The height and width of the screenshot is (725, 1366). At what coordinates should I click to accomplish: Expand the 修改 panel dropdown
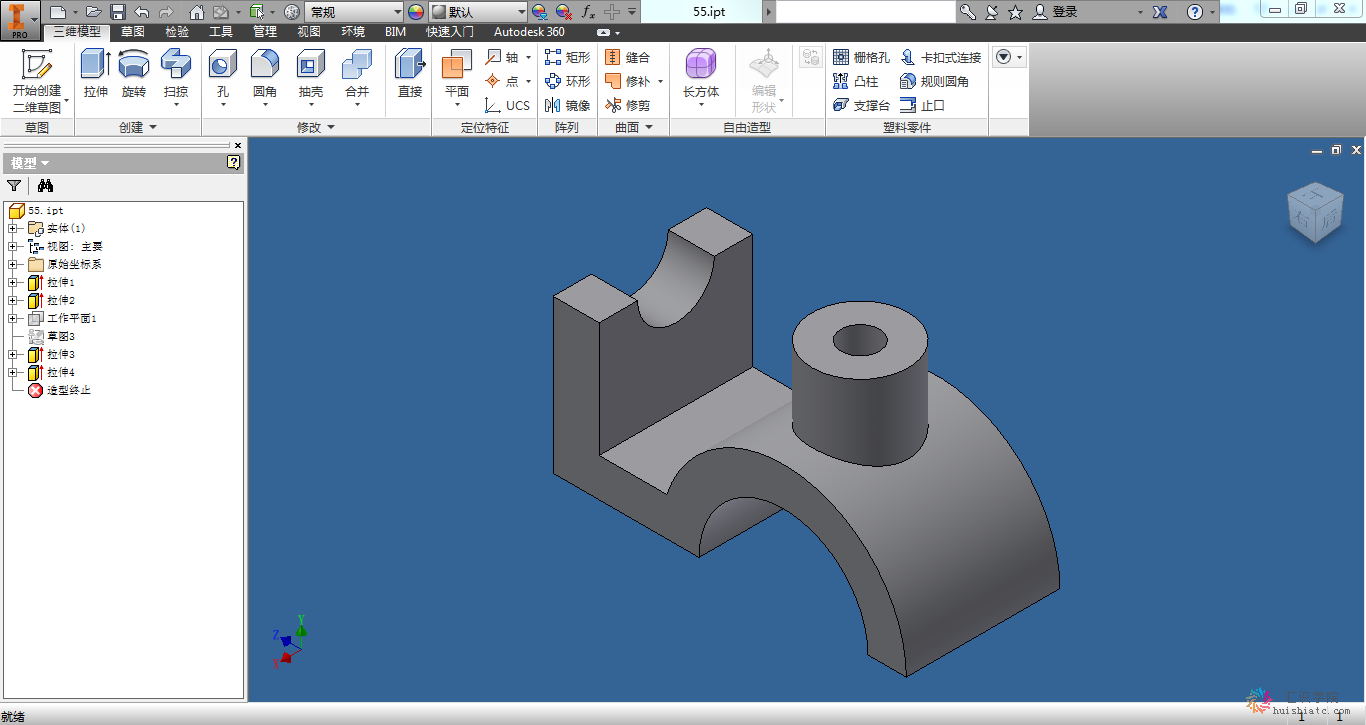(316, 127)
